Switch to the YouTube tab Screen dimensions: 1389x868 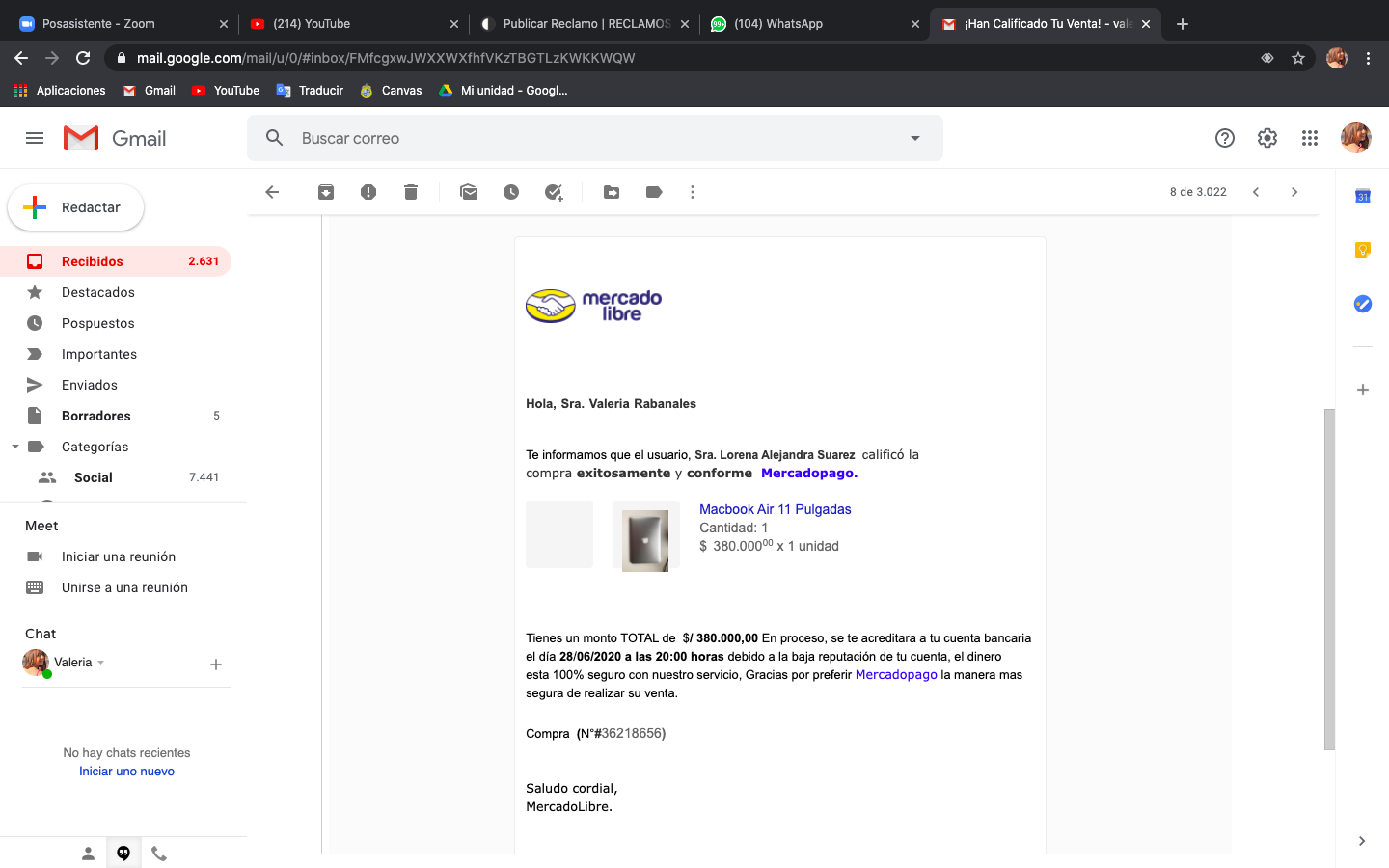tap(352, 24)
